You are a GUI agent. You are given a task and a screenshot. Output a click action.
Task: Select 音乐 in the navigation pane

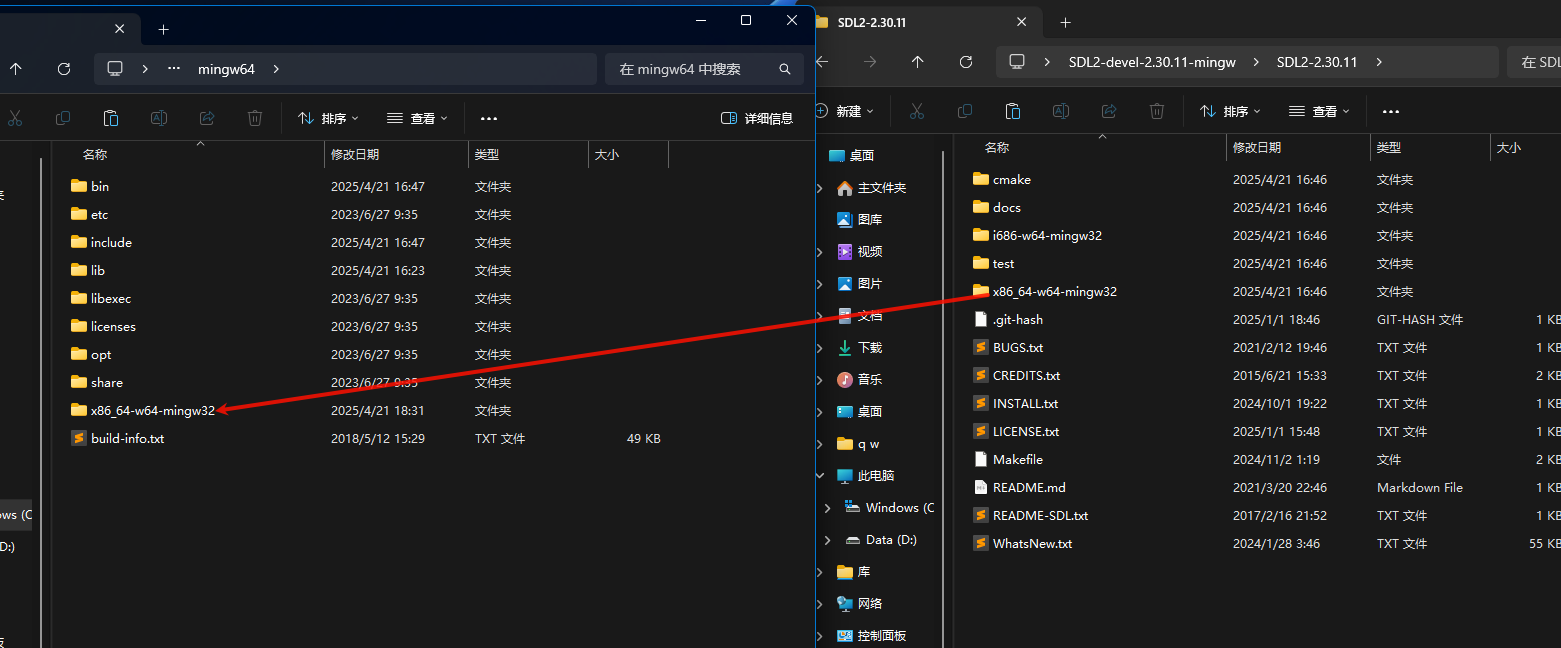pos(870,380)
